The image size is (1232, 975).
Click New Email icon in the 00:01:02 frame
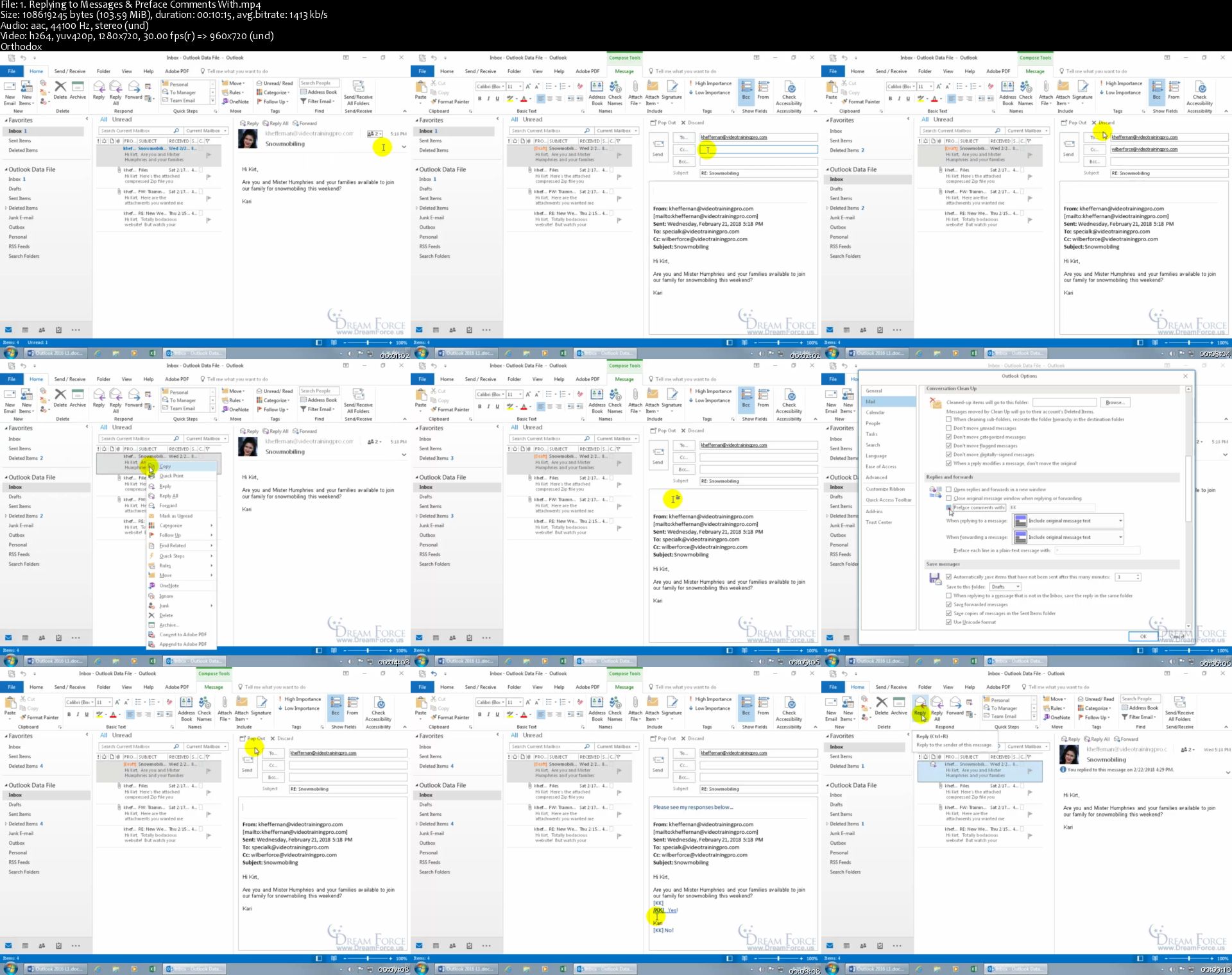coord(10,93)
